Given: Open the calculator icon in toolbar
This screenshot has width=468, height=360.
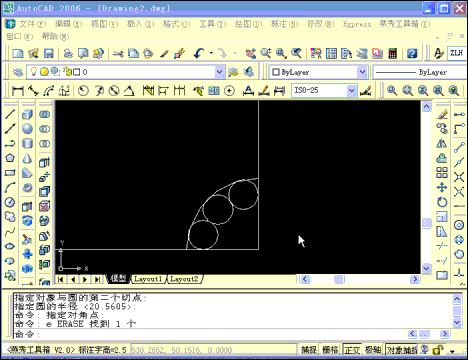Looking at the screenshot, I should 393,53.
